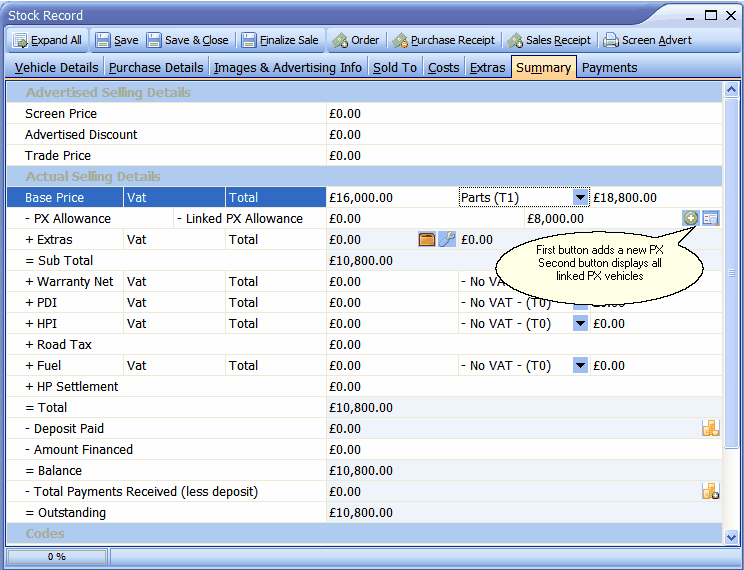Image resolution: width=744 pixels, height=570 pixels.
Task: Click the Road Tax amount field
Action: click(524, 345)
